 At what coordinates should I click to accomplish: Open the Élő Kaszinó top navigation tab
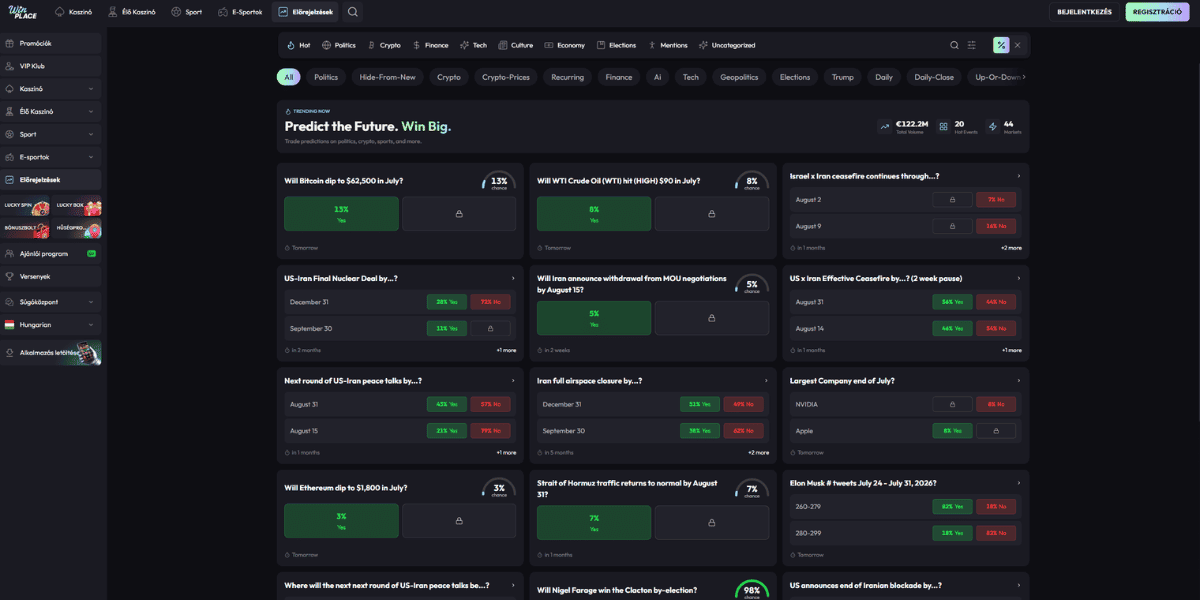click(x=130, y=12)
